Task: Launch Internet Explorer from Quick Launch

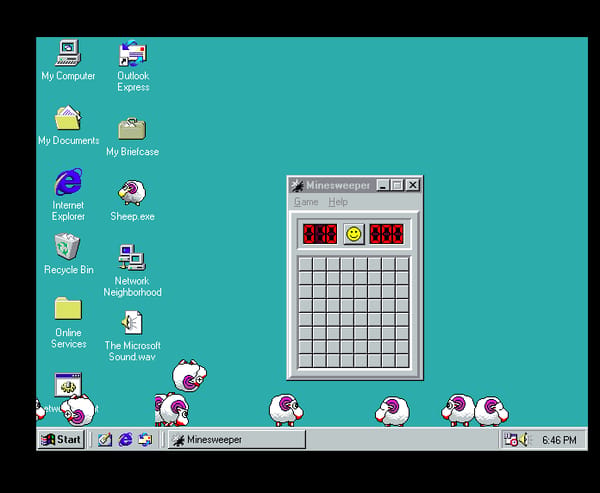Action: point(125,439)
